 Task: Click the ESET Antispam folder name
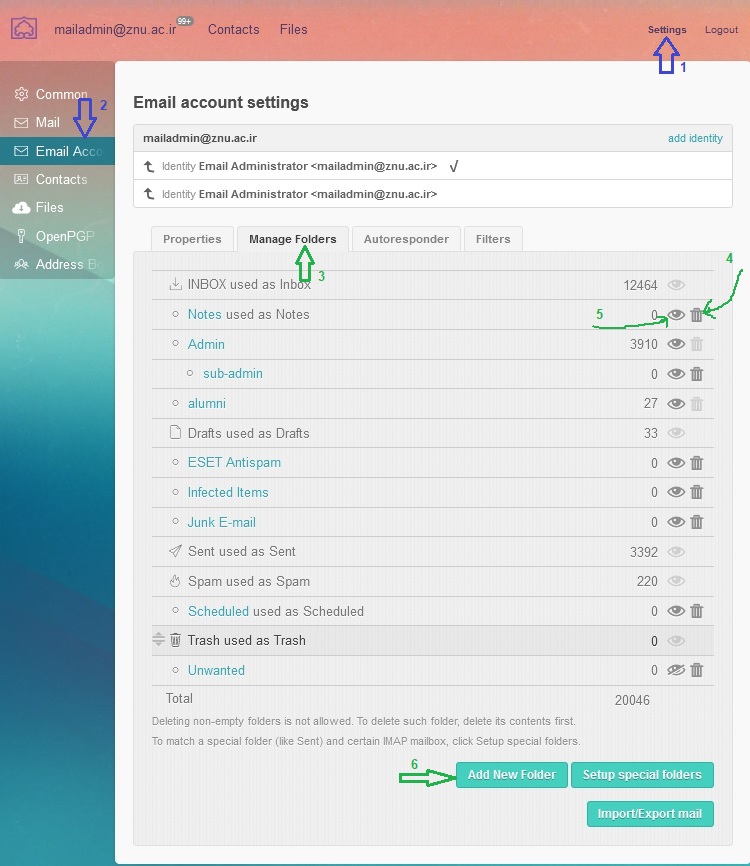coord(234,462)
